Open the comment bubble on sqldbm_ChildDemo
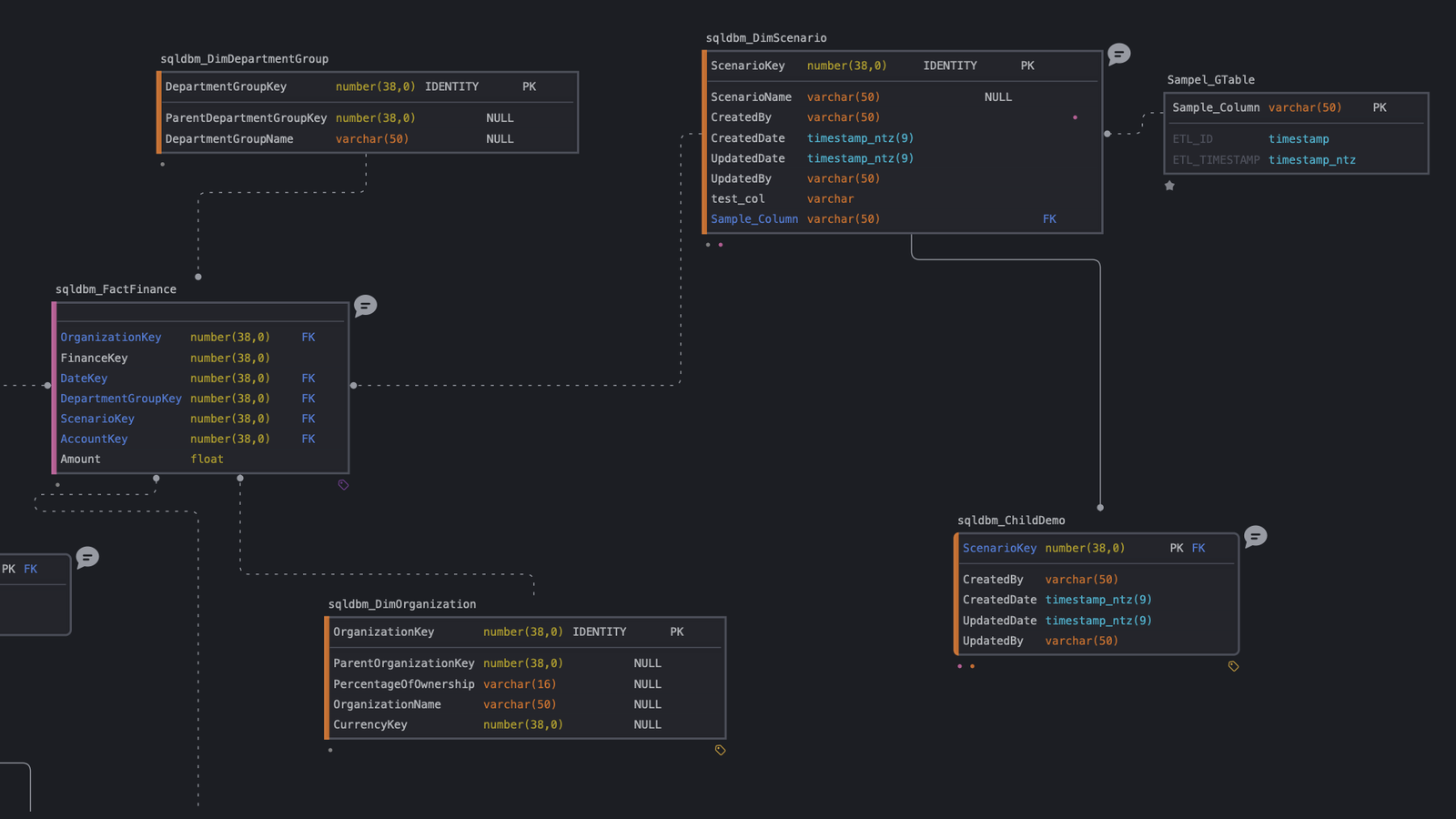Viewport: 1456px width, 819px height. 1255,537
